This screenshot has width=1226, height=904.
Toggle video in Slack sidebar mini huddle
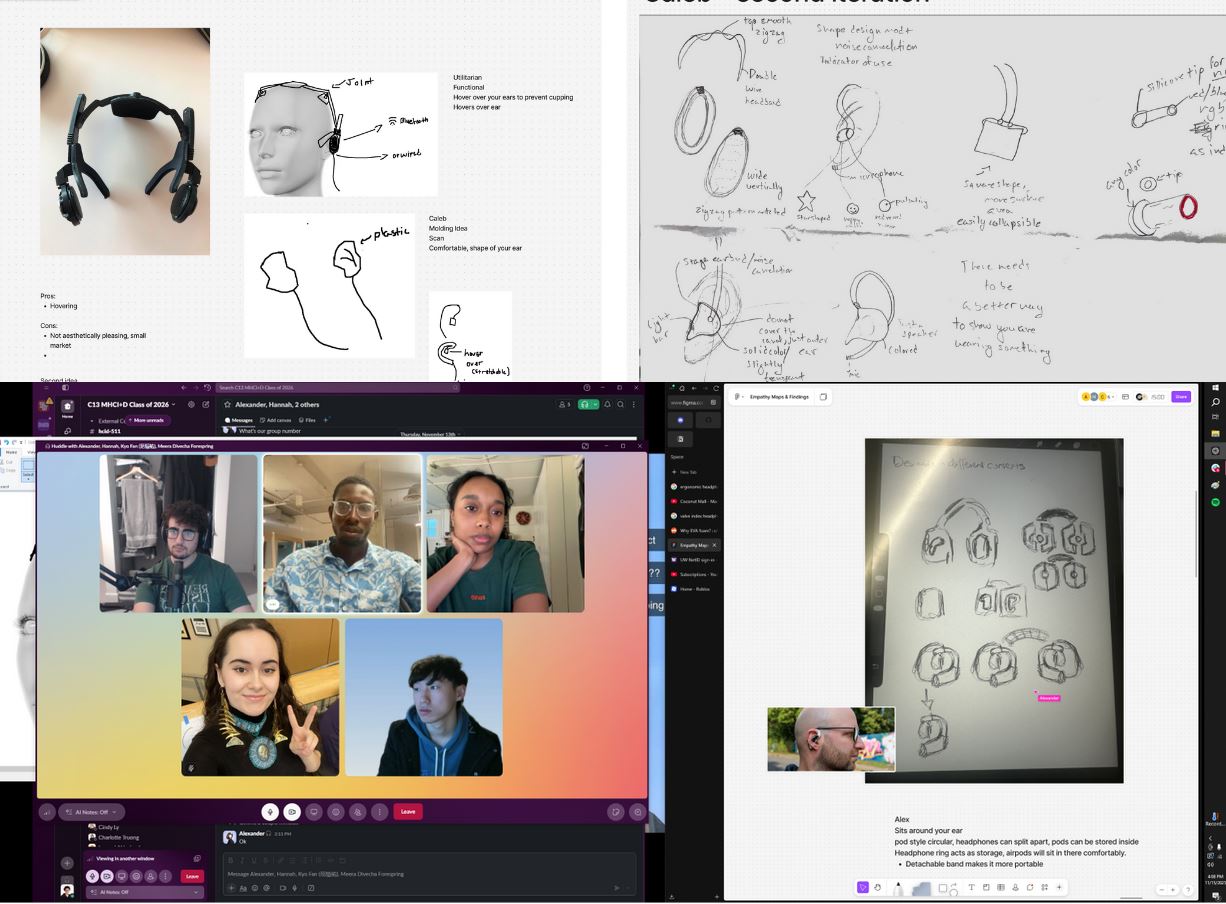[x=107, y=876]
